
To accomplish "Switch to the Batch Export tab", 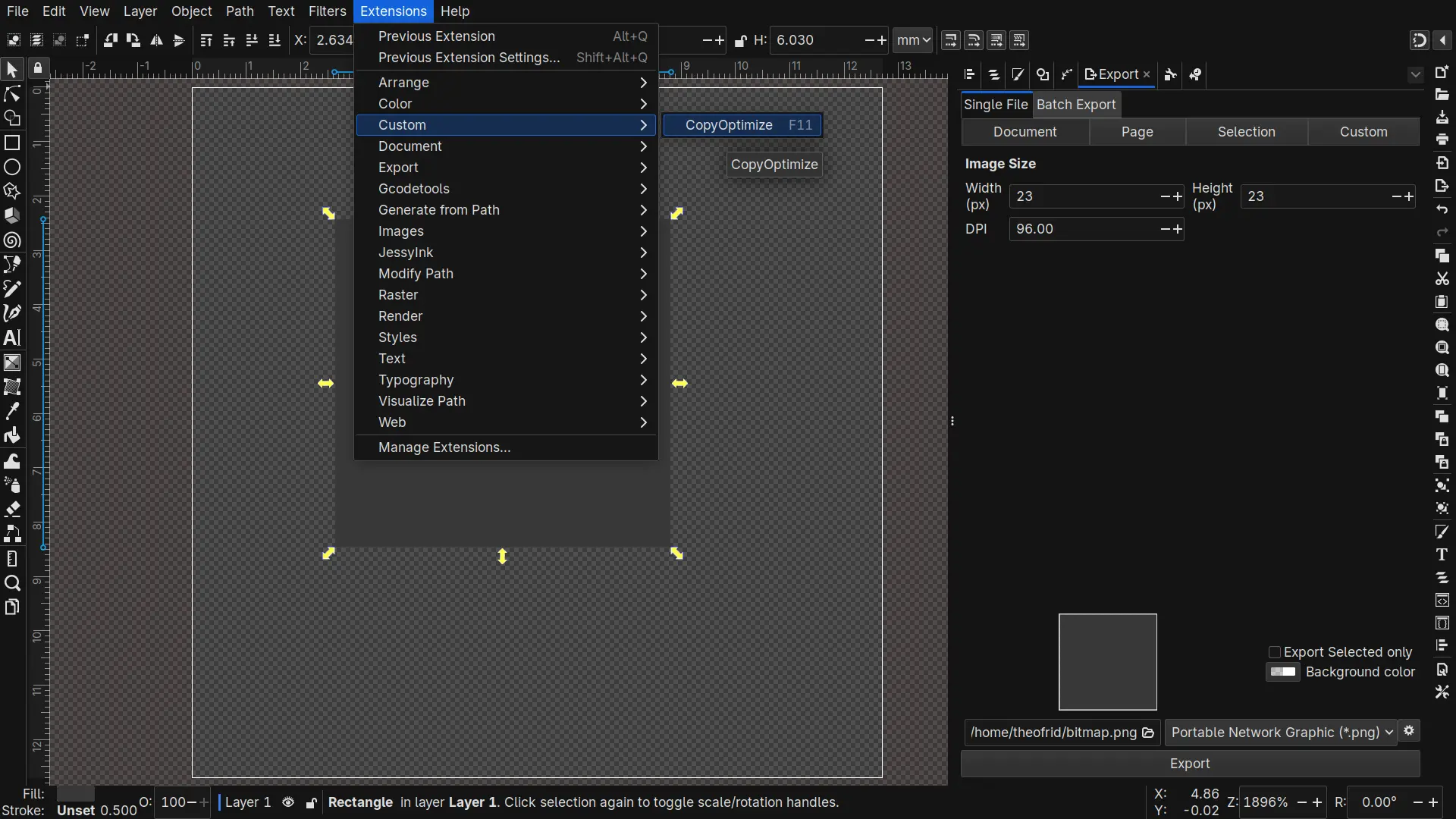I will click(1076, 105).
